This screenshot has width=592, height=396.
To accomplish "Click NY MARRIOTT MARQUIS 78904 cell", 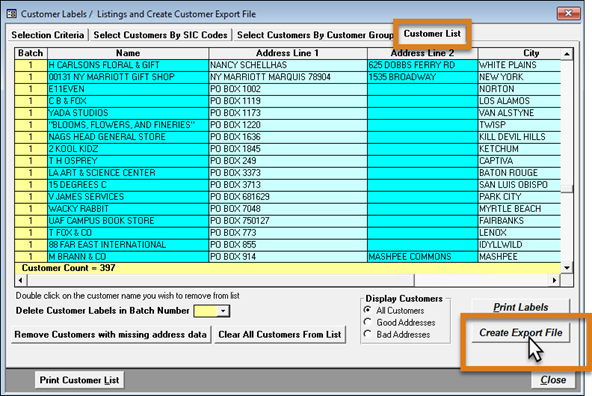I will 288,77.
